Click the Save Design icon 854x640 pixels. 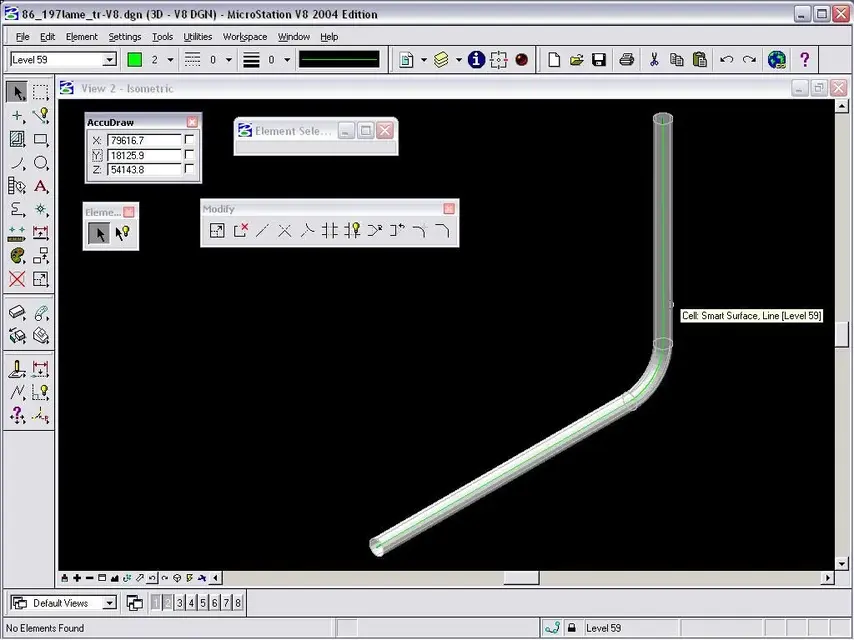599,60
